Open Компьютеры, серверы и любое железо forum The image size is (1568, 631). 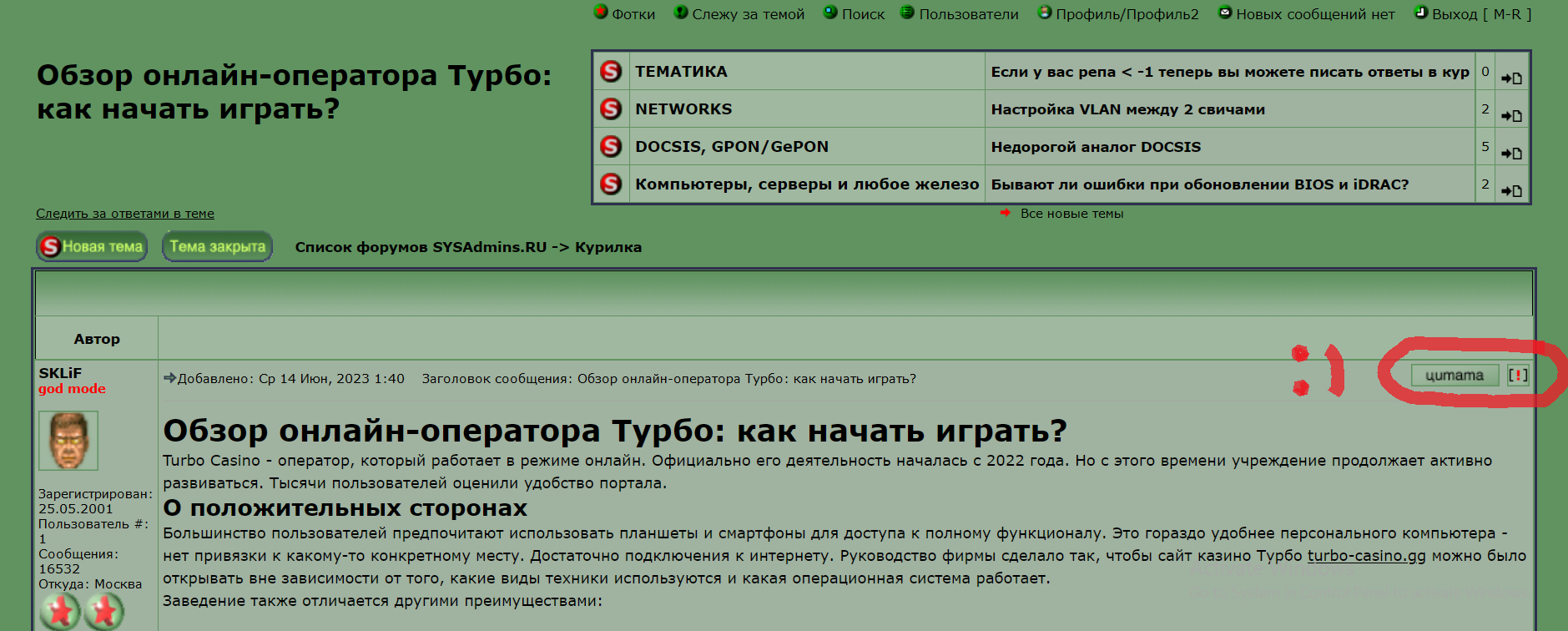807,184
